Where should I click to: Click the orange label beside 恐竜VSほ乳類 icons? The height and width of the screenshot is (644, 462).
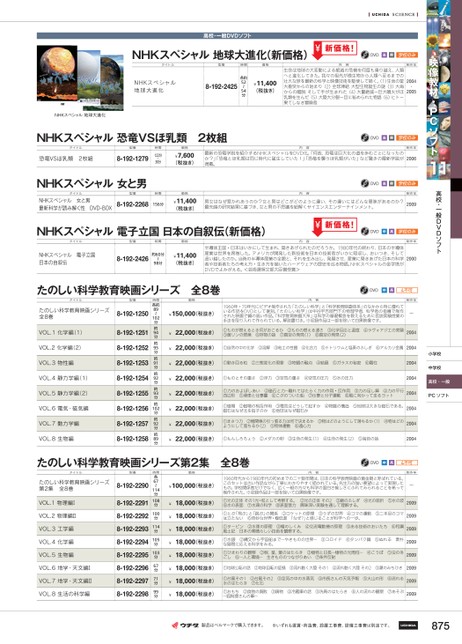click(407, 138)
